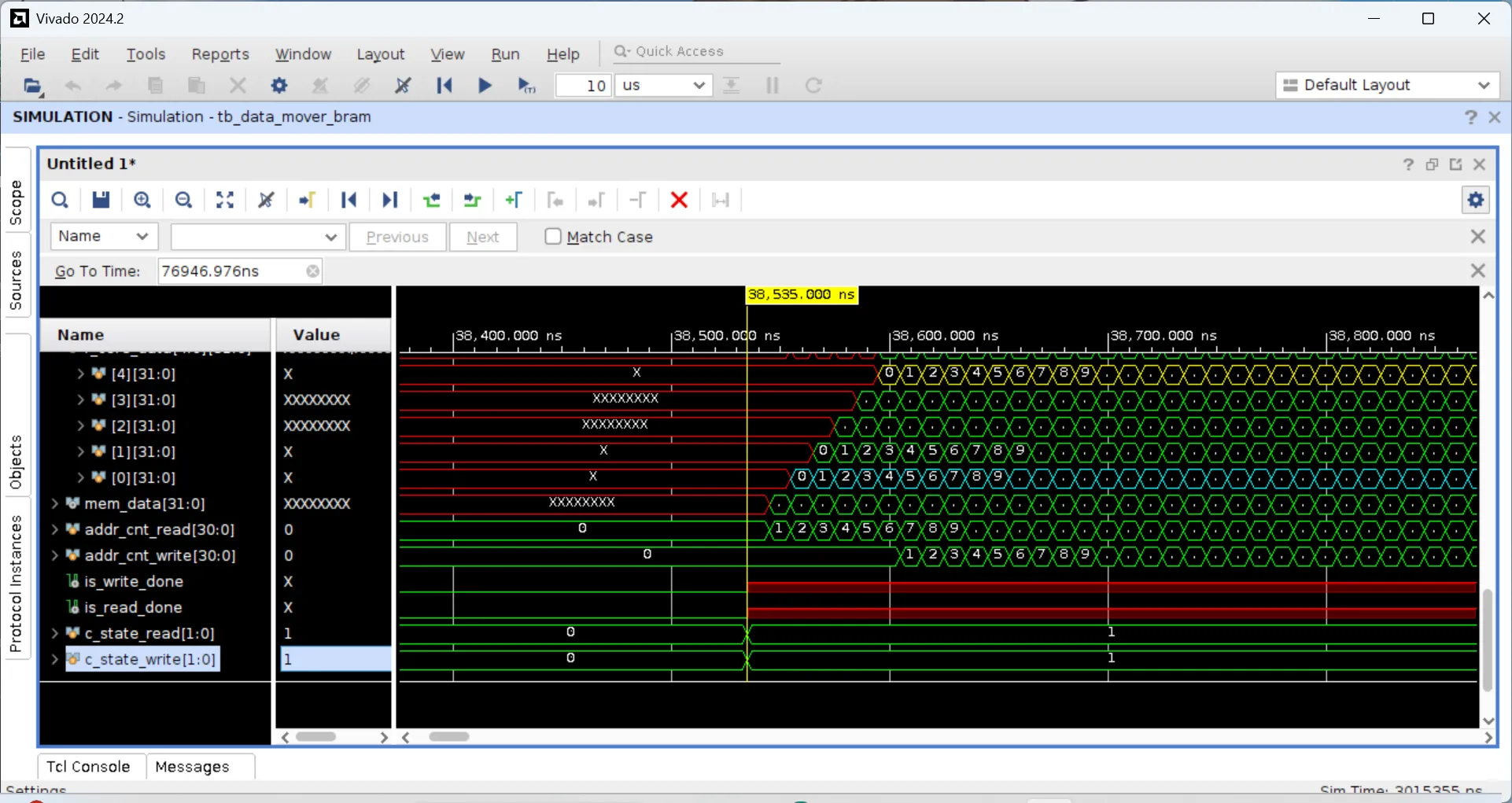Zoom out of the waveform

click(x=184, y=201)
